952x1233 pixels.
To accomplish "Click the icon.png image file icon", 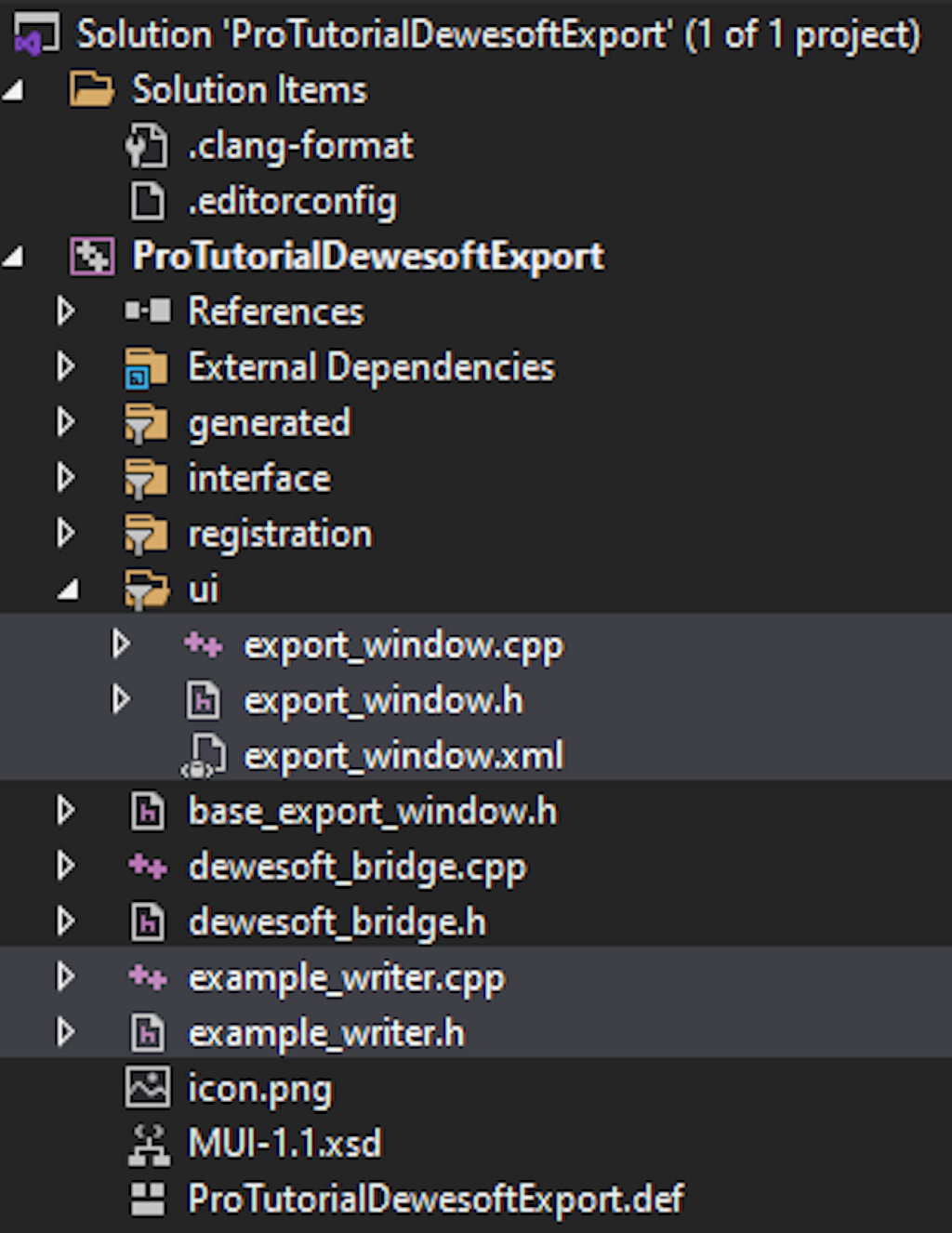I will click(148, 1088).
